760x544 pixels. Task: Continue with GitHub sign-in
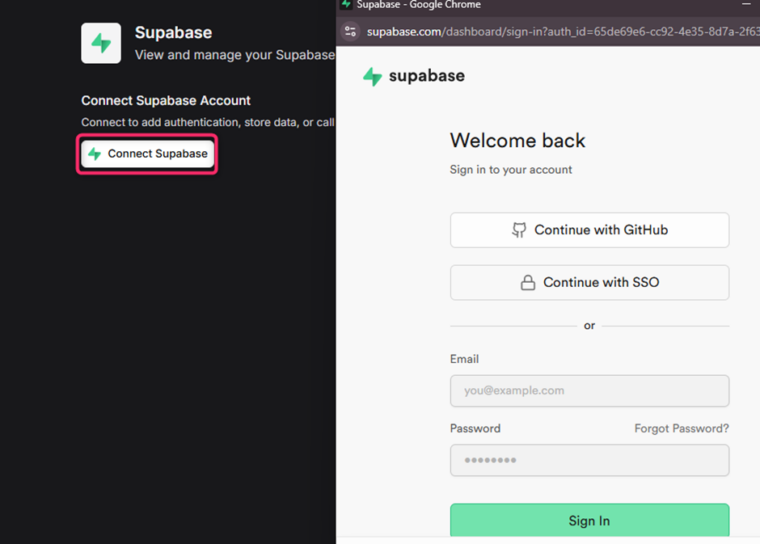[x=589, y=230]
